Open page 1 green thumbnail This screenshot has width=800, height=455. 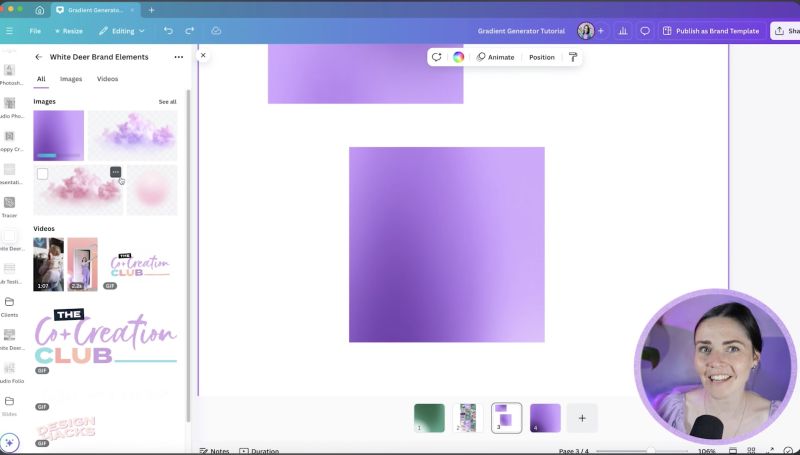(x=429, y=418)
